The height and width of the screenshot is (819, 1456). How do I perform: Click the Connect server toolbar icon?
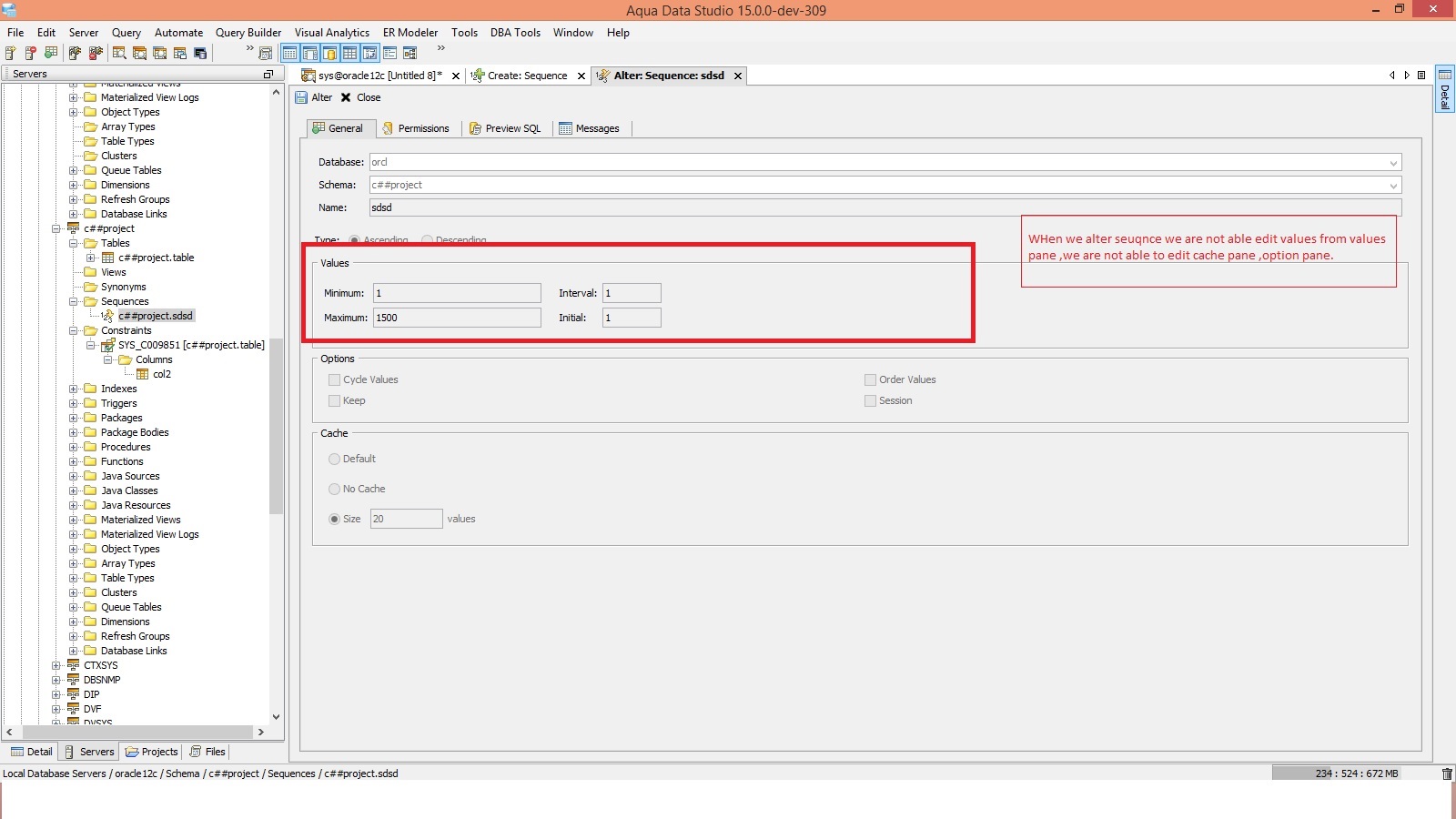pyautogui.click(x=75, y=53)
